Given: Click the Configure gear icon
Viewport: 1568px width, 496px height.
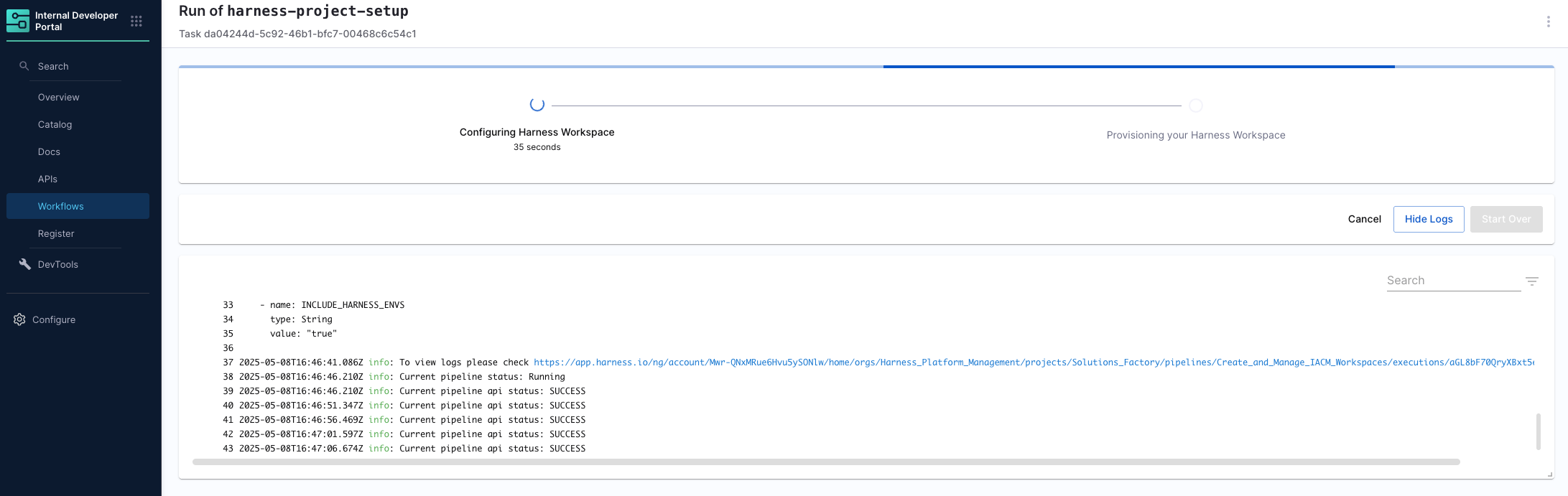Looking at the screenshot, I should [19, 319].
